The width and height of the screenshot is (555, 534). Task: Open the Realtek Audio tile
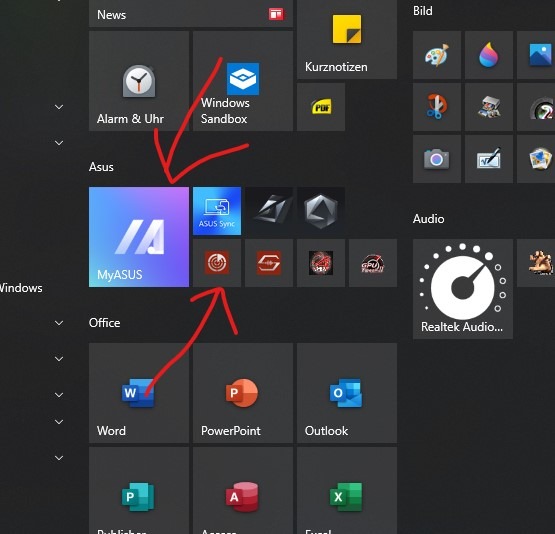pos(463,289)
